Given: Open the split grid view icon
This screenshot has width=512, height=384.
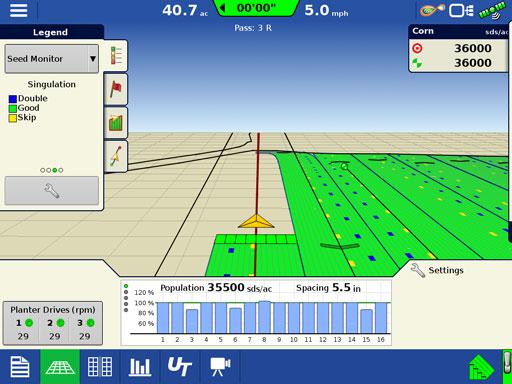Looking at the screenshot, I should pos(100,367).
